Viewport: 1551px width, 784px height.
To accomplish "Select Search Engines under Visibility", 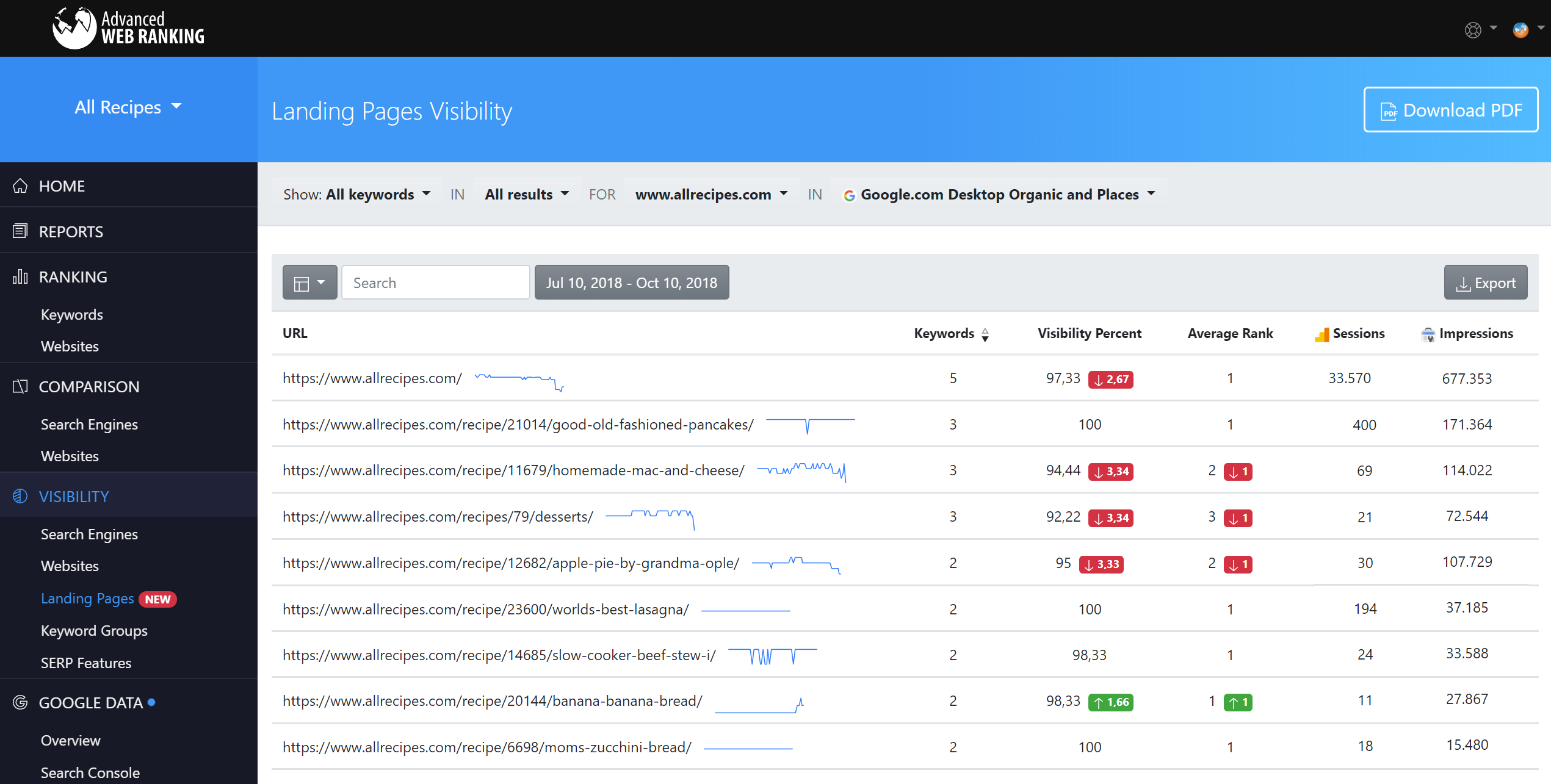I will pyautogui.click(x=89, y=534).
